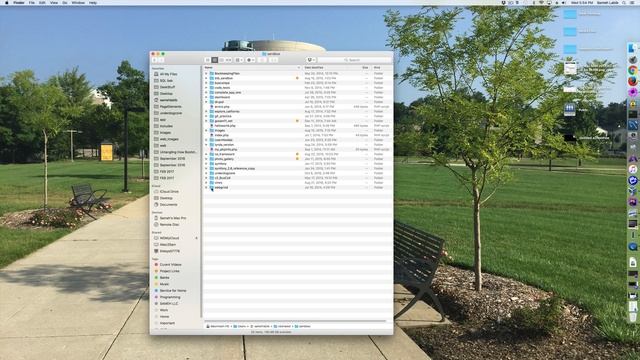Select the images folder row in list

tap(298, 130)
